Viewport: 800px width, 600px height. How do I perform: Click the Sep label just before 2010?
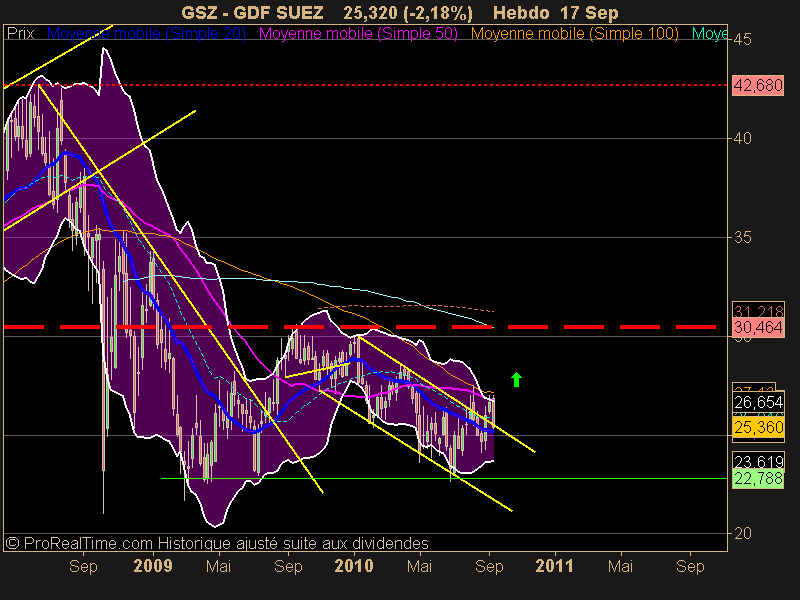click(288, 566)
